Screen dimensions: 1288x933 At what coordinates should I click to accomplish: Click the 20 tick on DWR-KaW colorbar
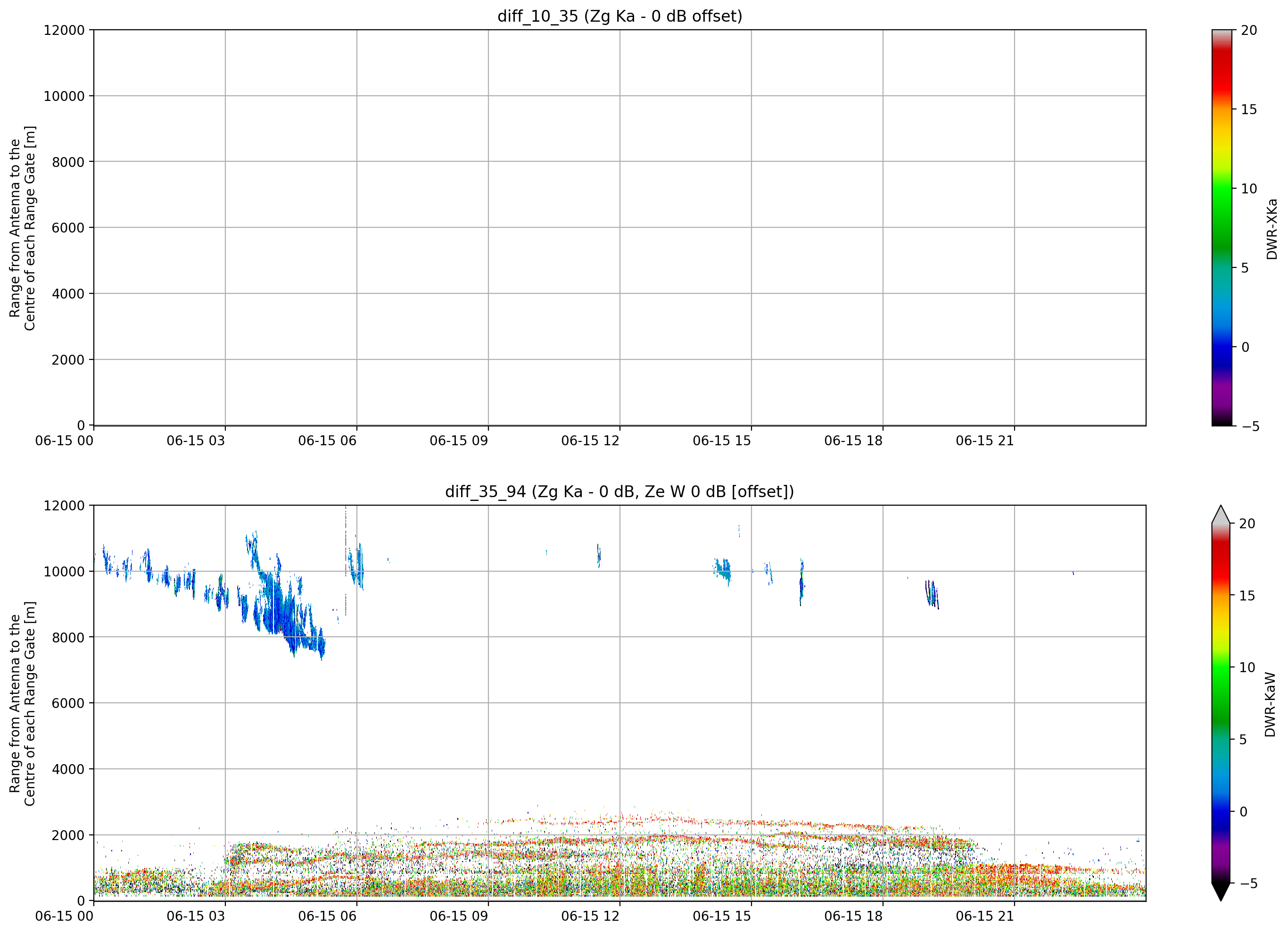click(x=1247, y=523)
